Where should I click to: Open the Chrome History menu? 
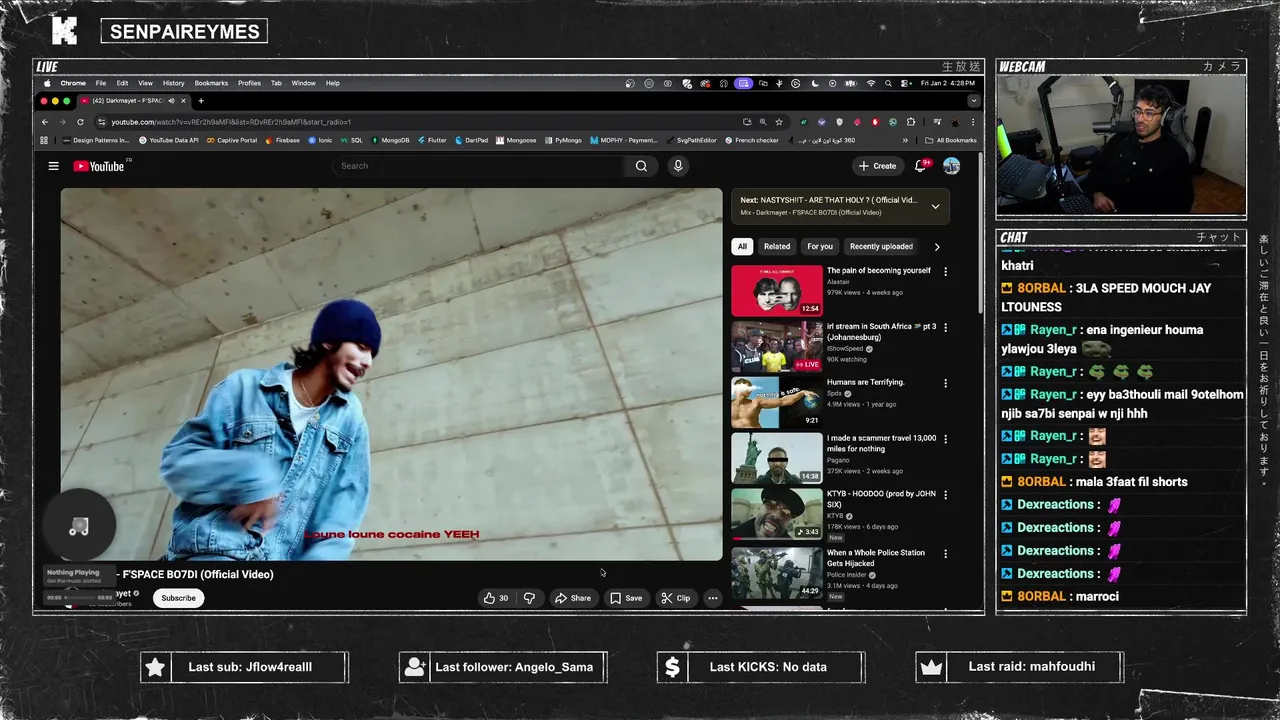click(173, 83)
